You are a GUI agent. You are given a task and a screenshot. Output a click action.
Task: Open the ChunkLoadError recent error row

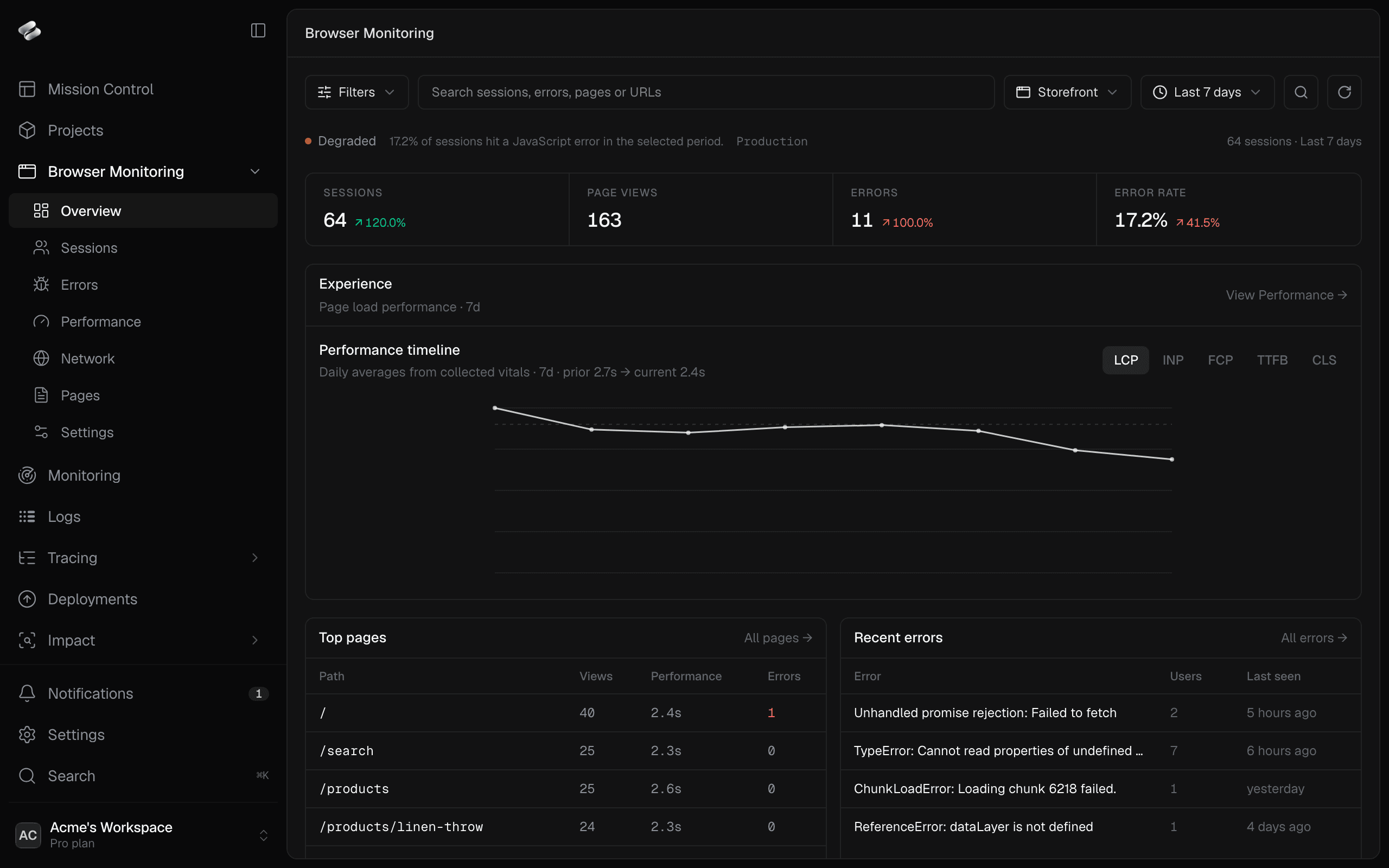click(x=1100, y=789)
